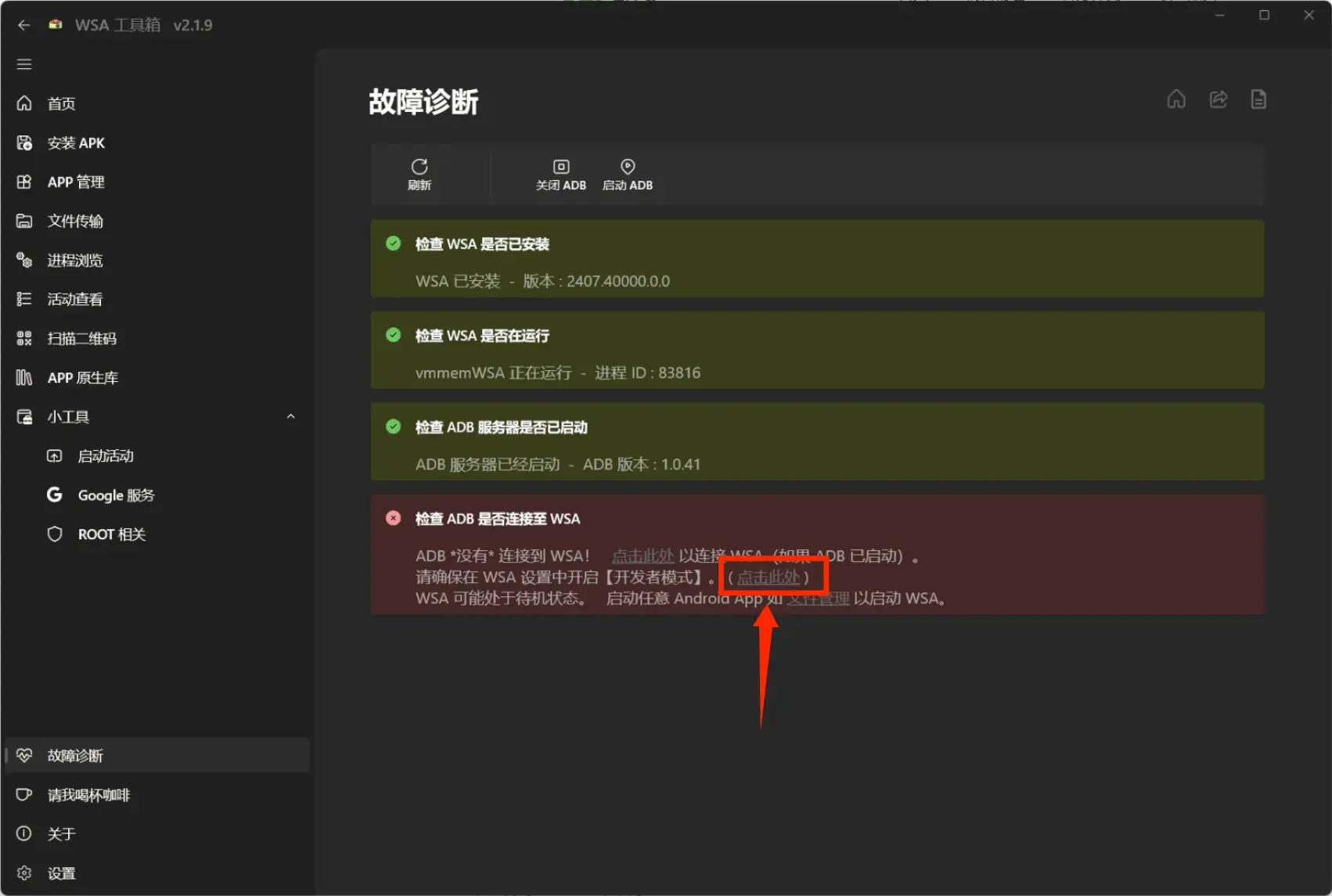Screen dimensions: 1332x896
Task: Click the home icon at top right
Action: (1176, 99)
